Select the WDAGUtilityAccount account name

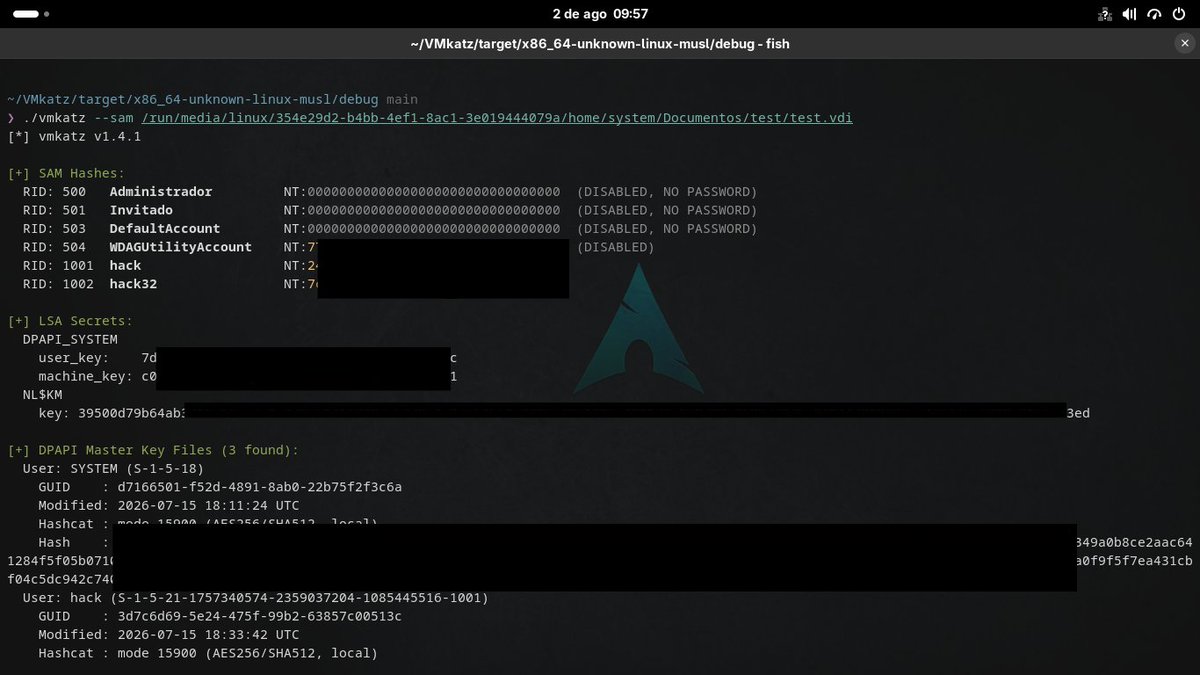[180, 247]
